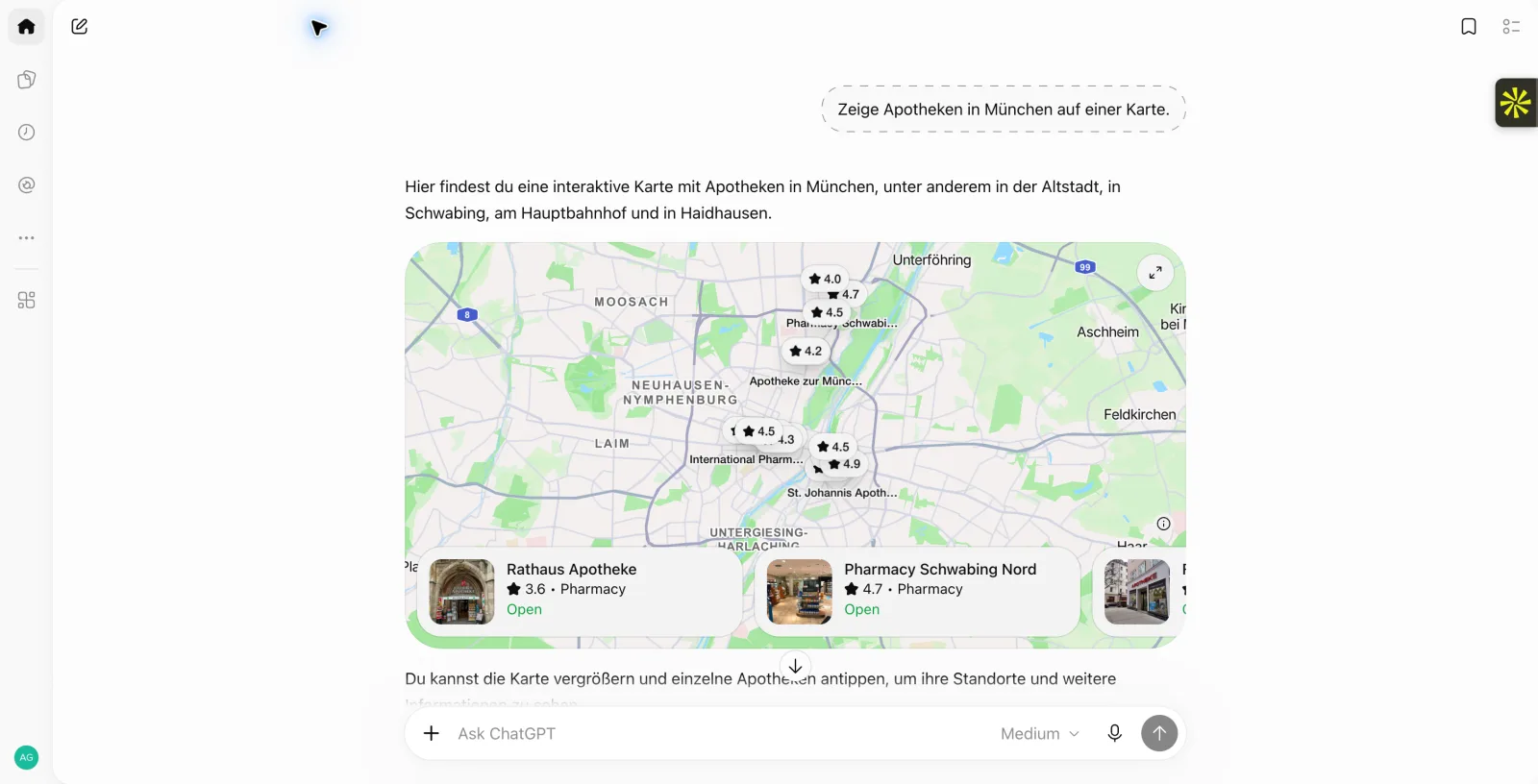Bookmark this chat with the bookmark icon
This screenshot has height=784, width=1538.
1469,27
